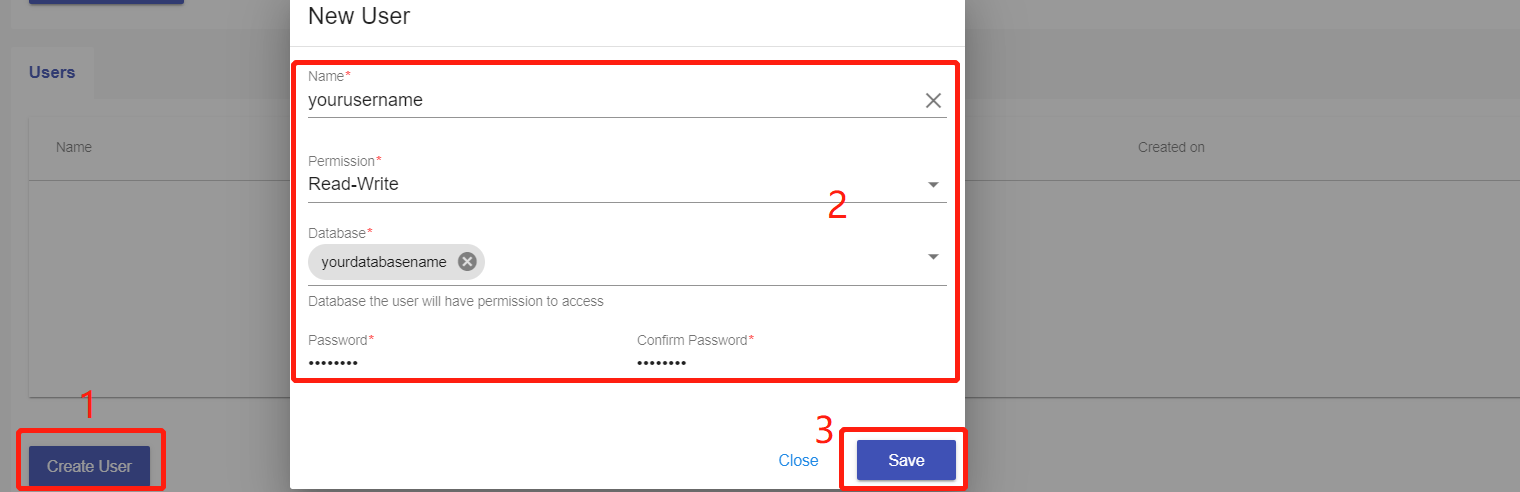Switch to the Users tab
Screen dimensions: 1520x492
[x=52, y=73]
